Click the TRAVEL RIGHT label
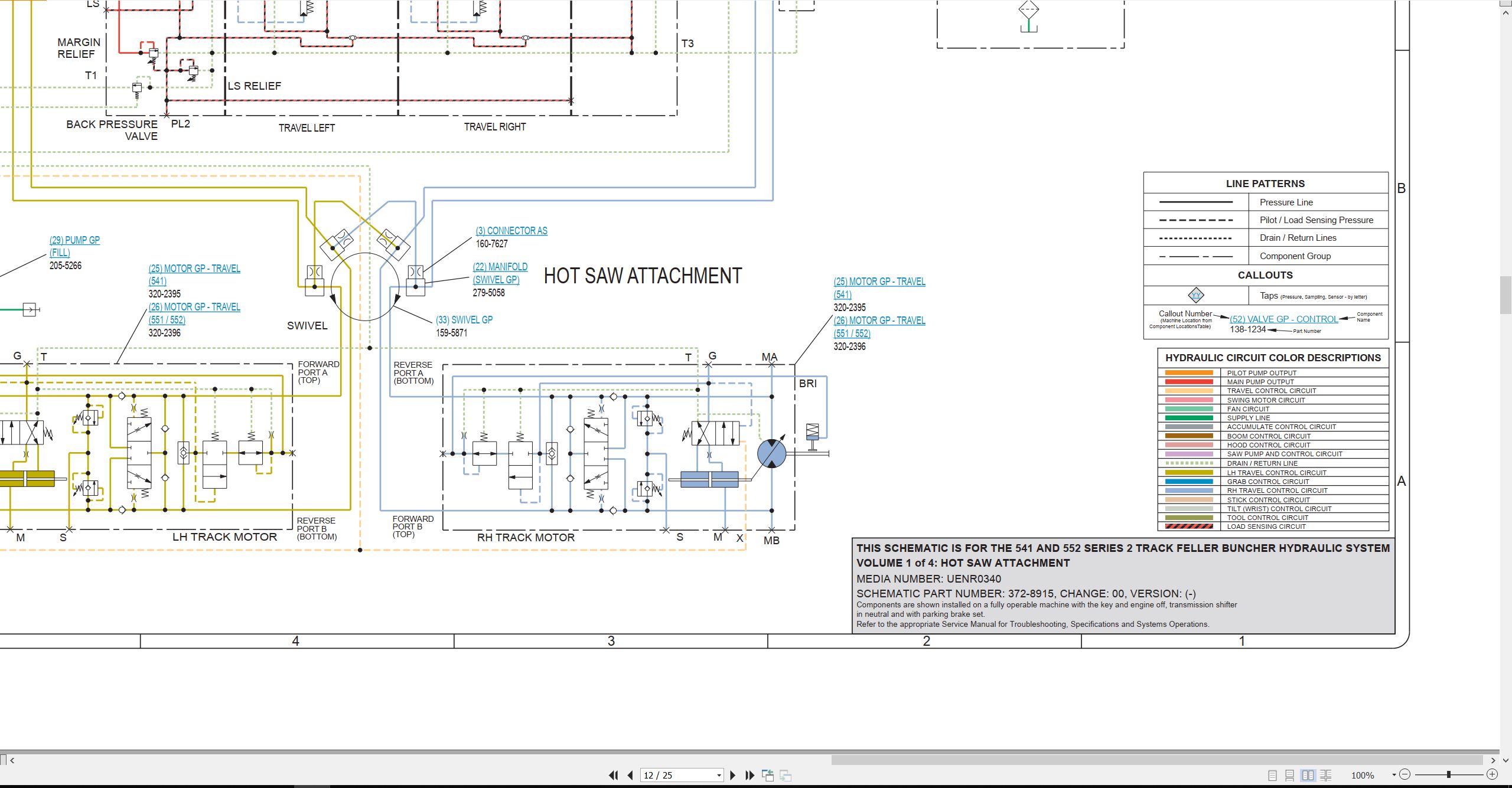This screenshot has width=1512, height=788. click(495, 126)
